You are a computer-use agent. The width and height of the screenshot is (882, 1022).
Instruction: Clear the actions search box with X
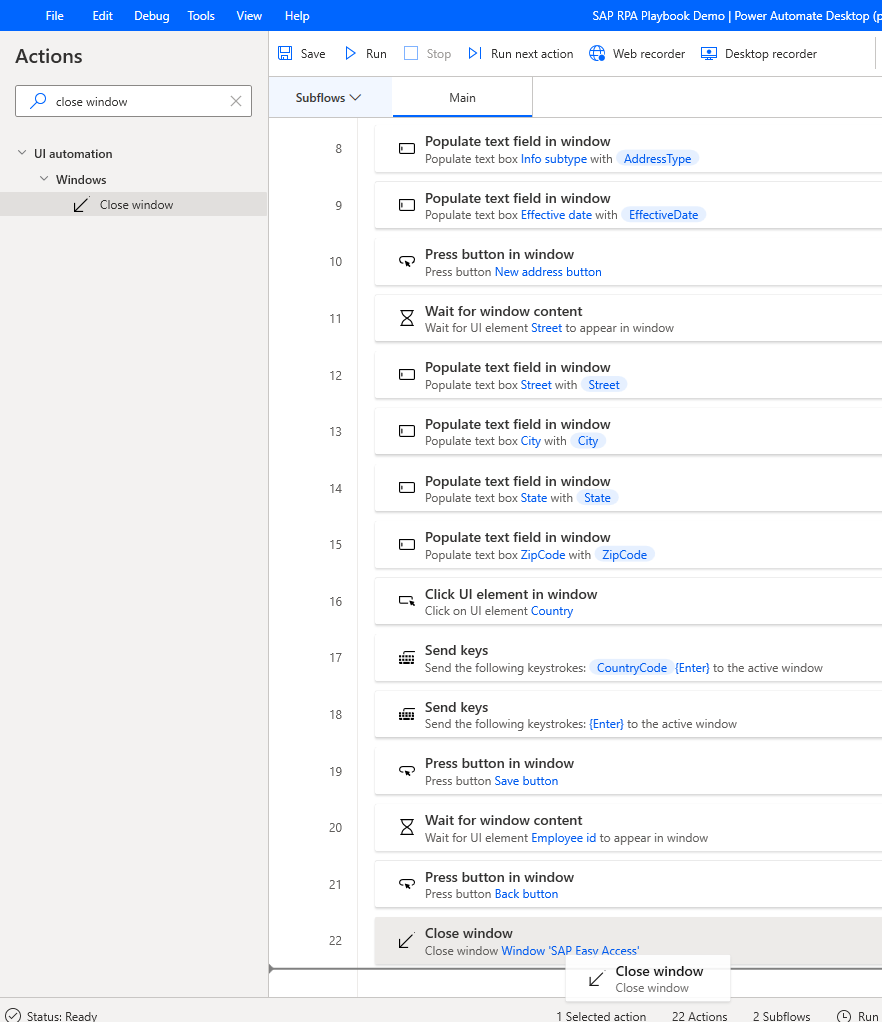[236, 101]
